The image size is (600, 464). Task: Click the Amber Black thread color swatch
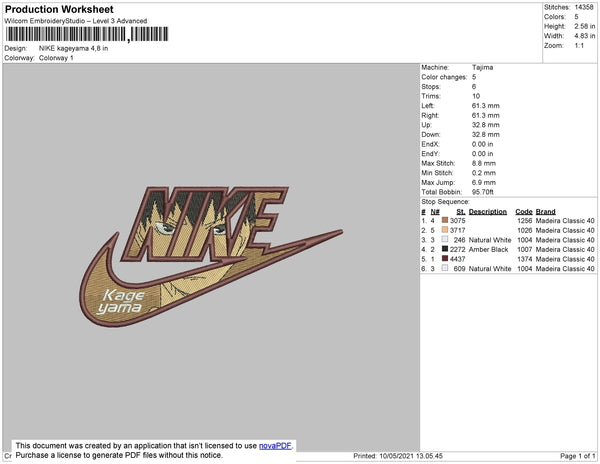[x=445, y=249]
